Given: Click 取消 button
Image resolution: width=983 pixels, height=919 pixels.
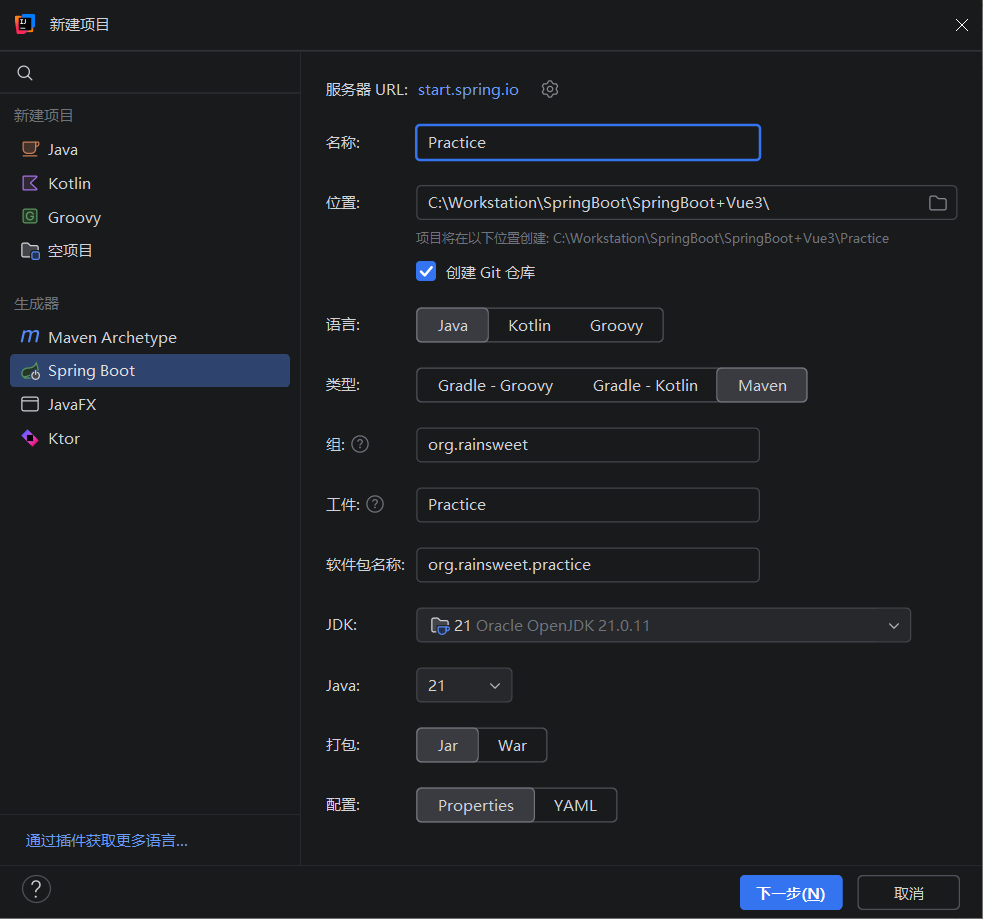Looking at the screenshot, I should (x=908, y=893).
